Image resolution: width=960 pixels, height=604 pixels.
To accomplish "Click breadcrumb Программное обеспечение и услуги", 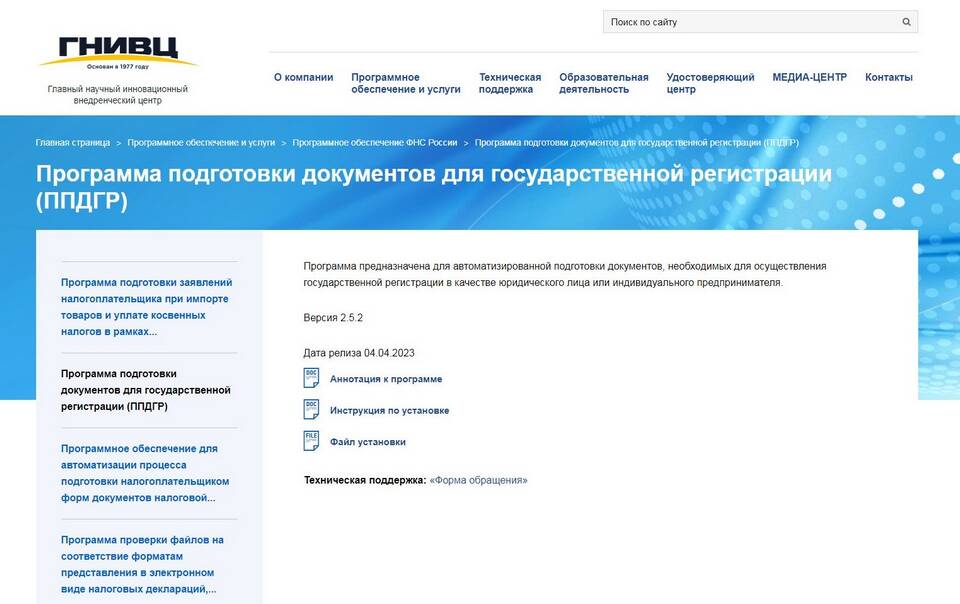I will click(201, 143).
